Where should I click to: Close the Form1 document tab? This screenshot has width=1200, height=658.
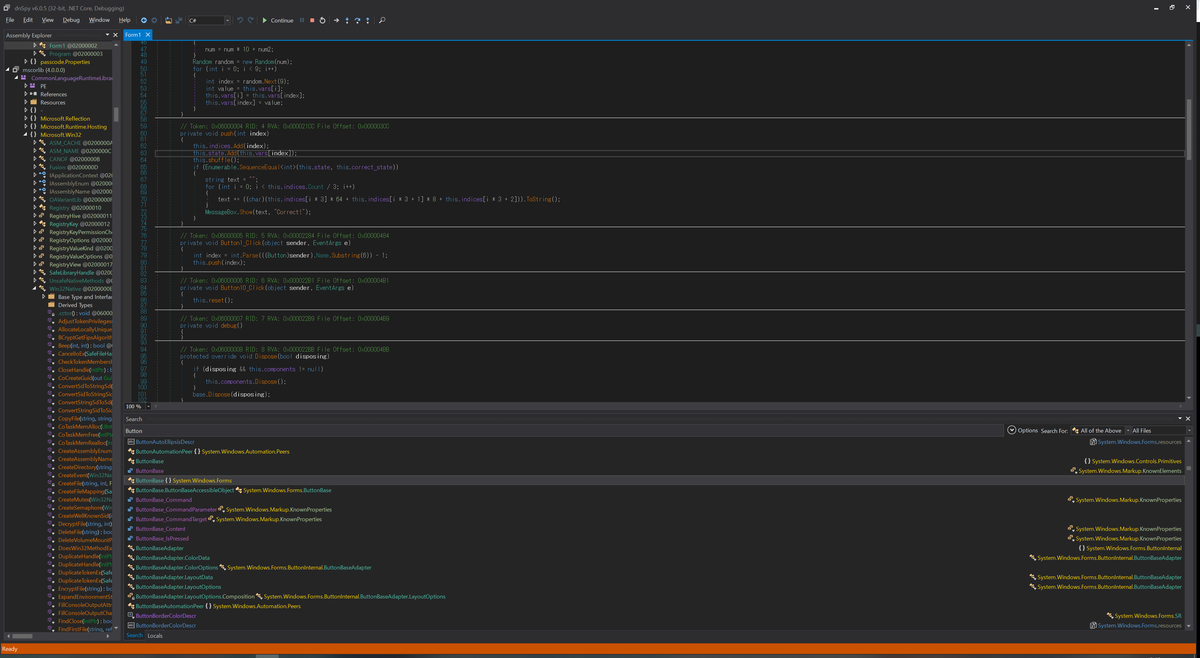tap(147, 36)
